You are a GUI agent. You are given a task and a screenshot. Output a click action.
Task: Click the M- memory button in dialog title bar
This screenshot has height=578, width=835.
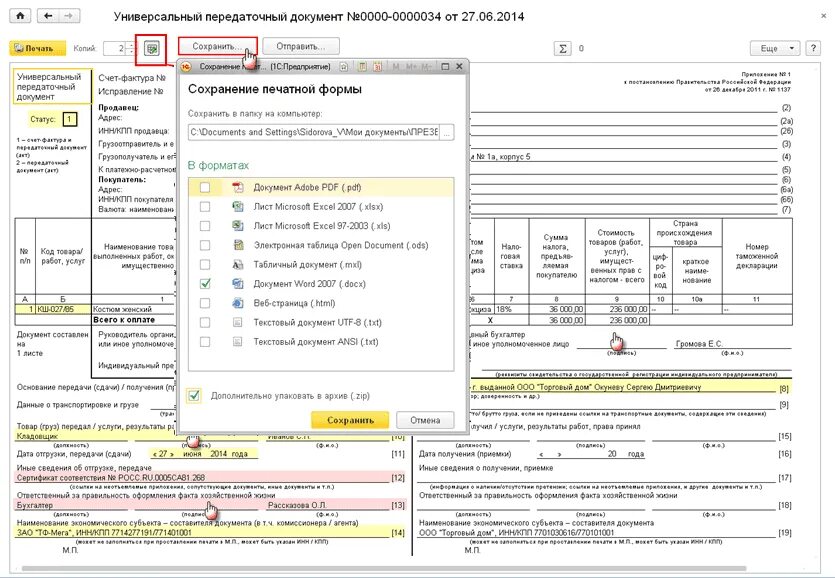point(426,67)
